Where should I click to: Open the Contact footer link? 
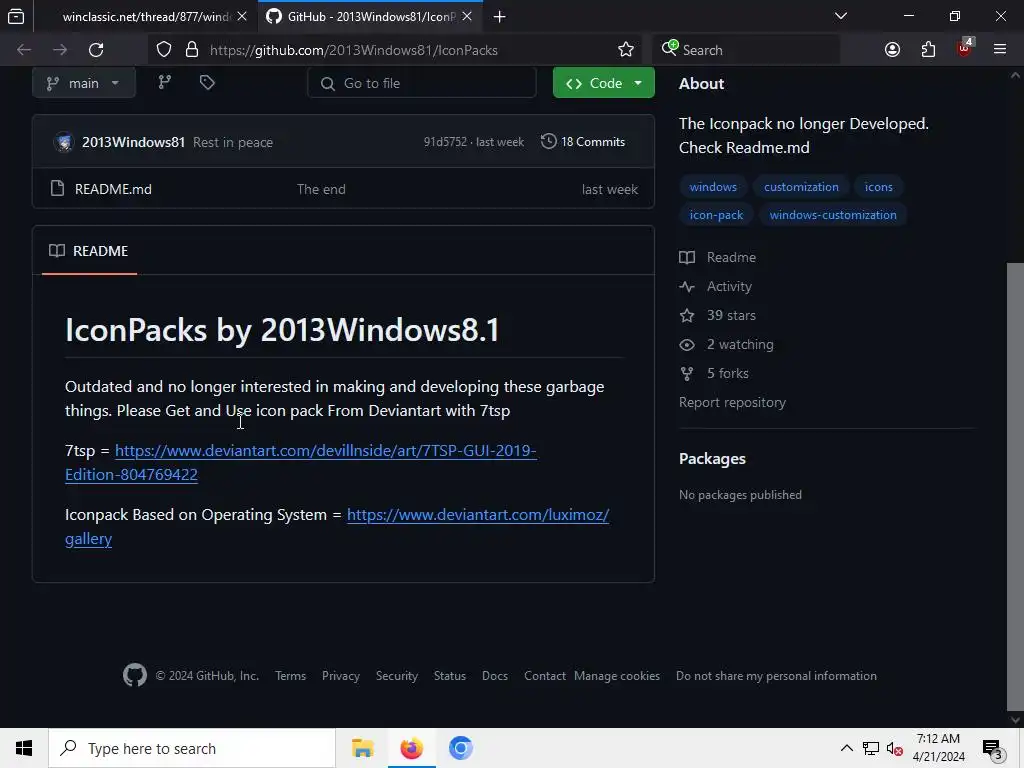545,676
